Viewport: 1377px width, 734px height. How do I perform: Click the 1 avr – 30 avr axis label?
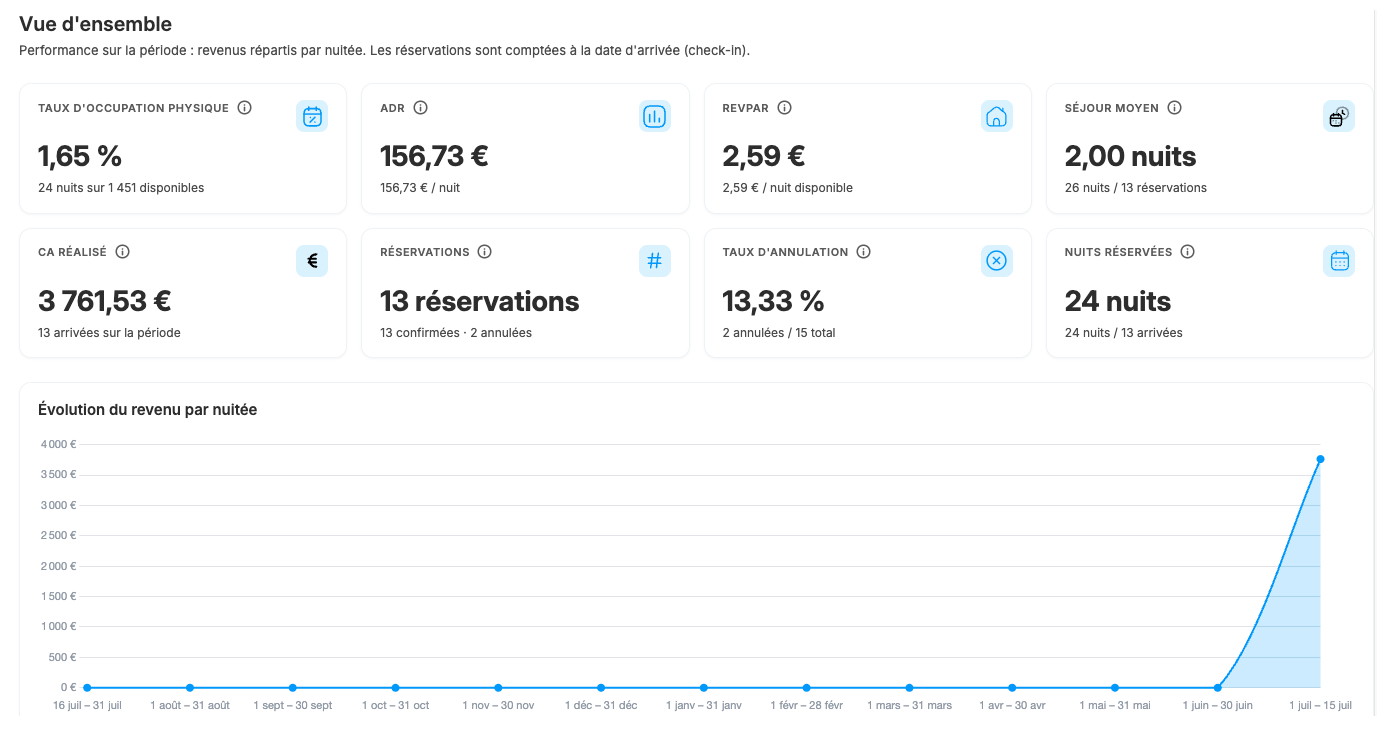pos(1012,706)
